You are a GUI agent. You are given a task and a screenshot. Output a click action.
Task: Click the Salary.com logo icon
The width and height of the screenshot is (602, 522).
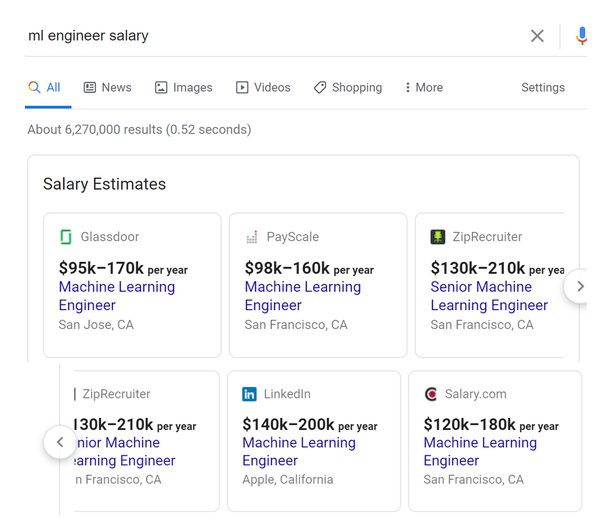(x=431, y=394)
